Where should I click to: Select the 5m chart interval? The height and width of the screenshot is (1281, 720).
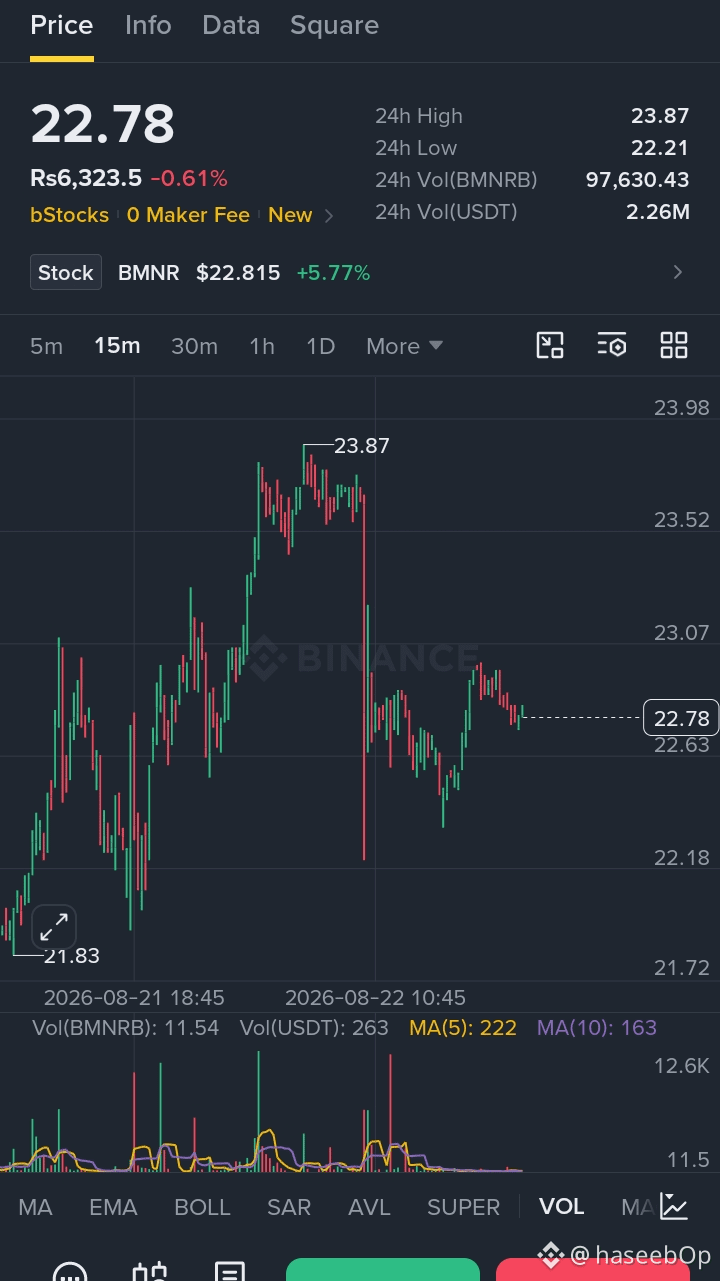(x=46, y=346)
